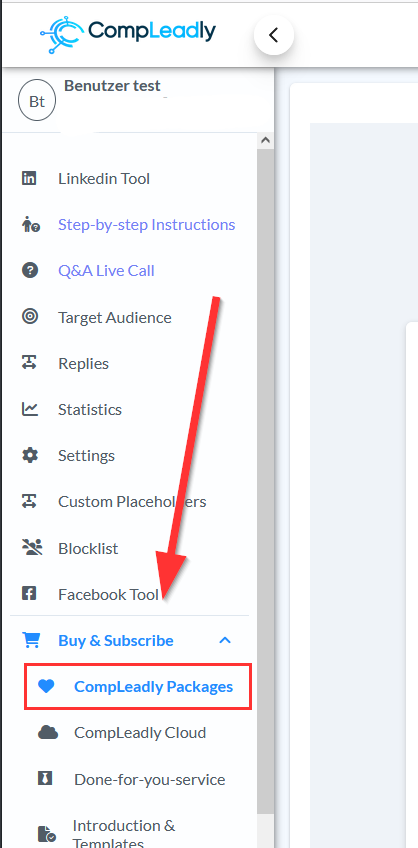This screenshot has width=418, height=848.
Task: Click the Blocklist people icon
Action: click(32, 547)
